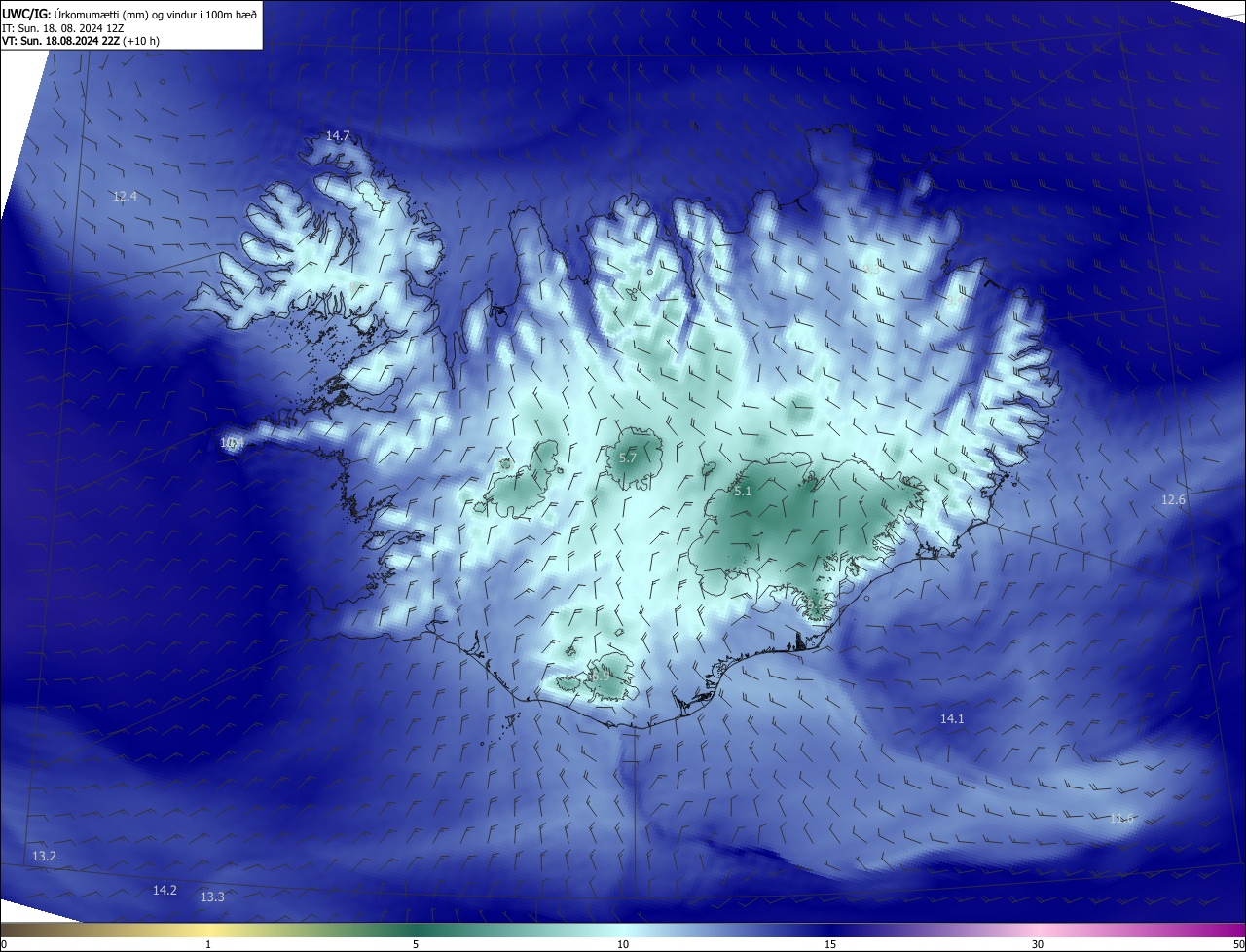The height and width of the screenshot is (952, 1246).
Task: Click the 14.2 value
Action: pyautogui.click(x=165, y=891)
